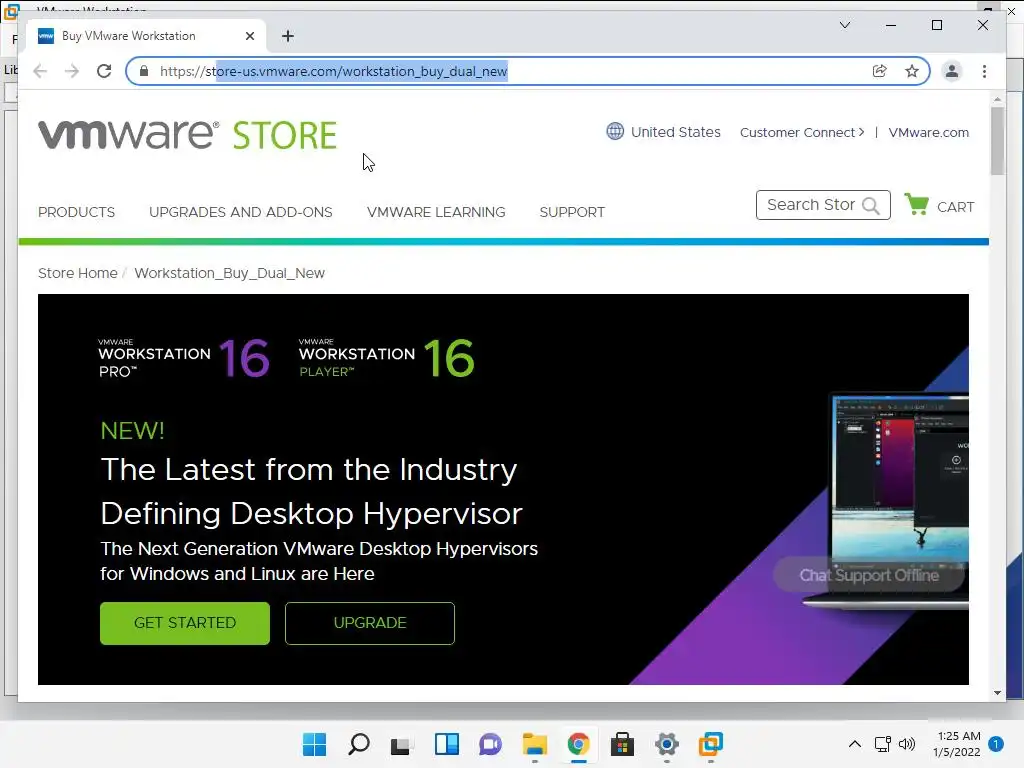Go back to previous page in Chrome

coord(40,71)
